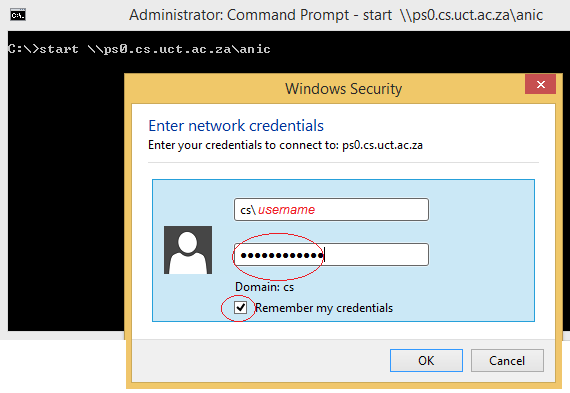Click the "Enter network credentials" heading
The width and height of the screenshot is (570, 393).
(x=236, y=126)
